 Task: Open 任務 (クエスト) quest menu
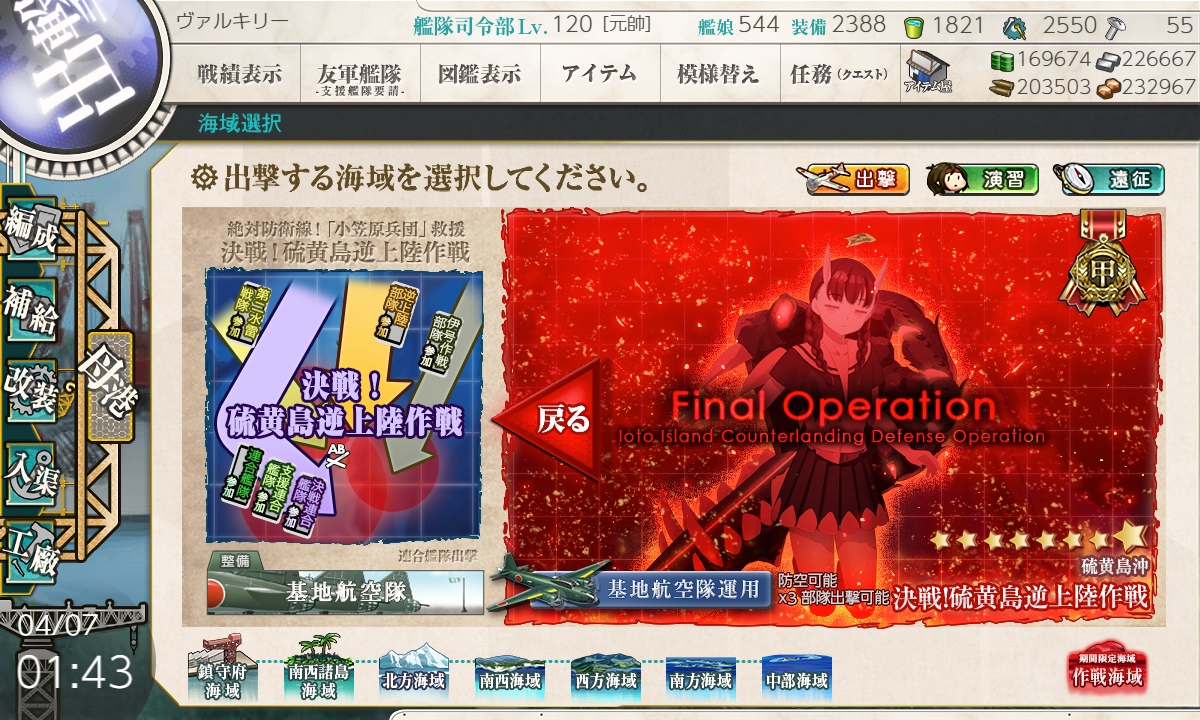click(x=838, y=73)
